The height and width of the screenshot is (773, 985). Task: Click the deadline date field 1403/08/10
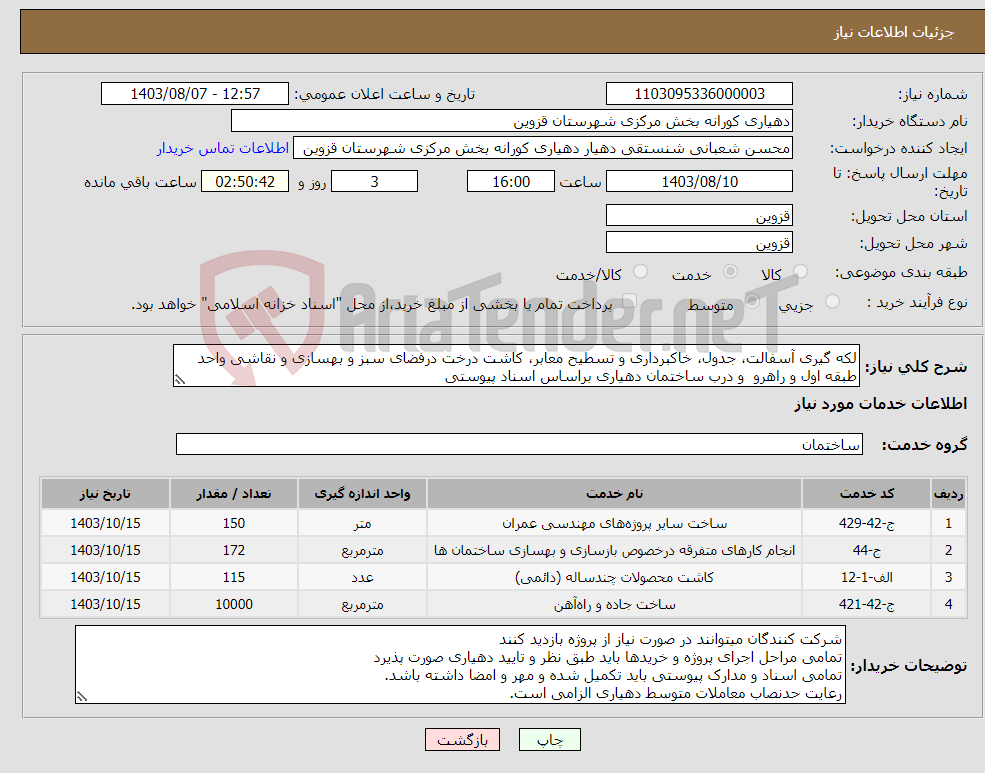(x=699, y=181)
